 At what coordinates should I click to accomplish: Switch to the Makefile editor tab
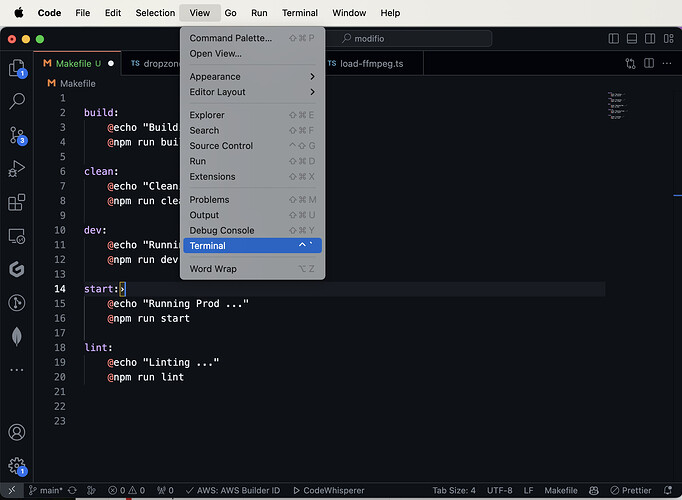[78, 63]
